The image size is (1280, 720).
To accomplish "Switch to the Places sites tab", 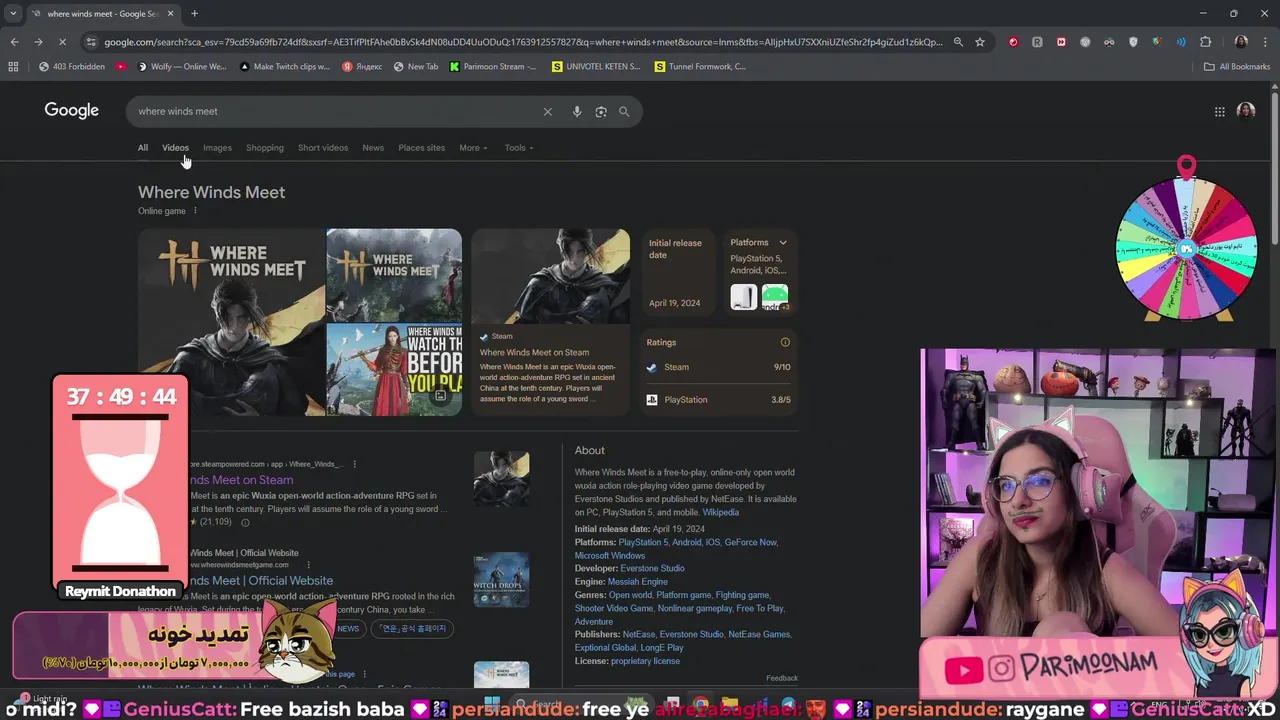I will coord(421,148).
